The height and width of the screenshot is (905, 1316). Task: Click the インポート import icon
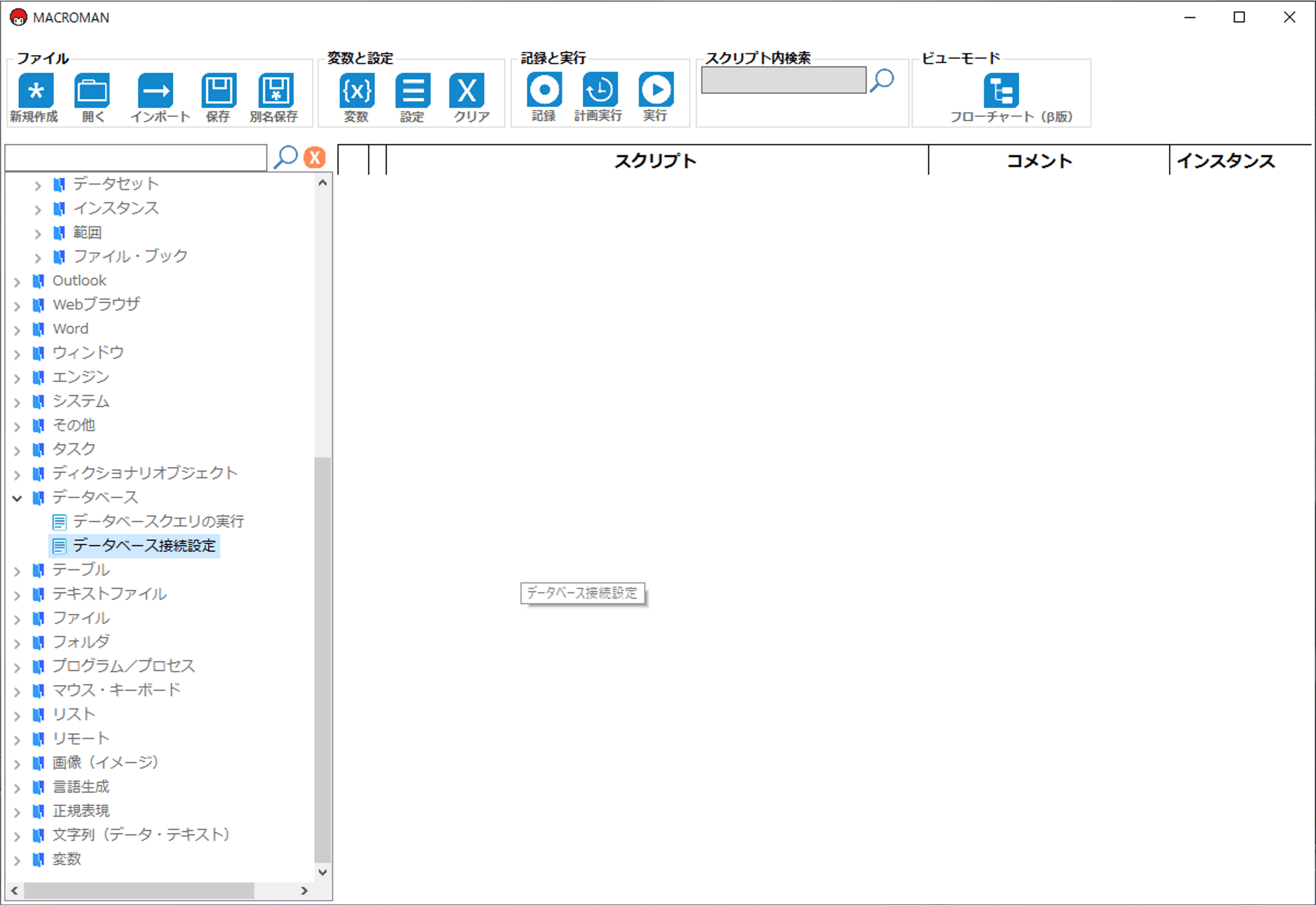tap(156, 91)
